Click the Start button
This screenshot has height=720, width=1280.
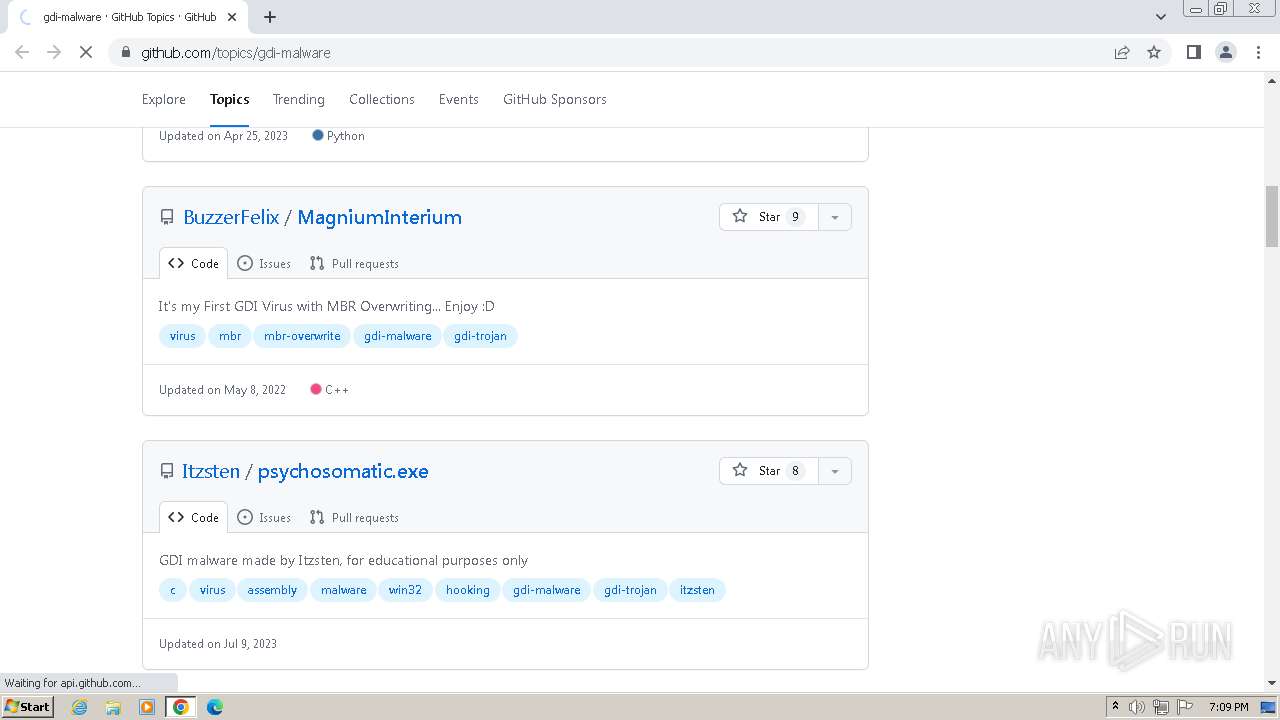[28, 707]
